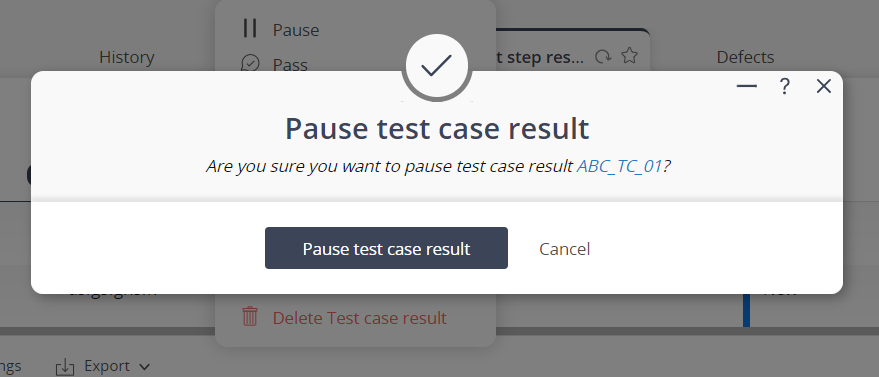Minimize the Pause test case result dialog
Image resolution: width=879 pixels, height=377 pixels.
pos(746,86)
